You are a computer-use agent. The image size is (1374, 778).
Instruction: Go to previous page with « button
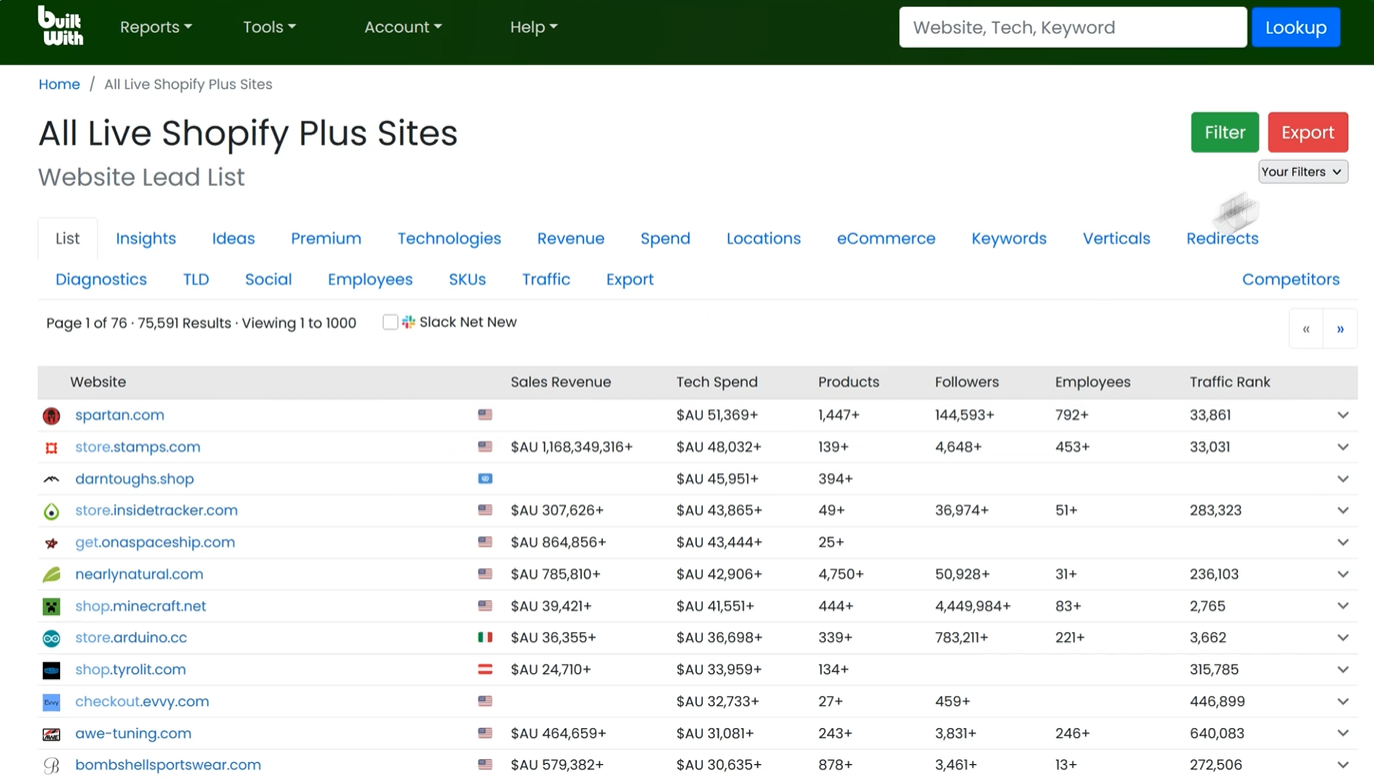click(1306, 329)
